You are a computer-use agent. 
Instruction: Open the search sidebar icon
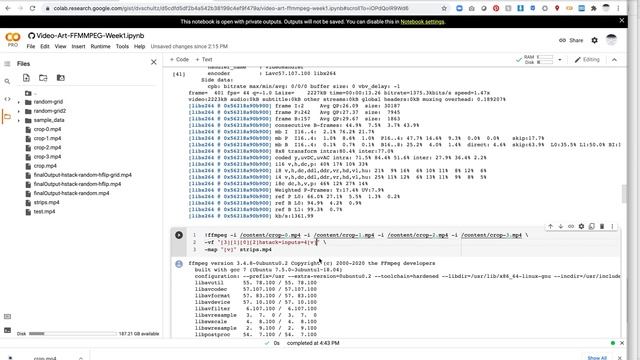(7, 82)
